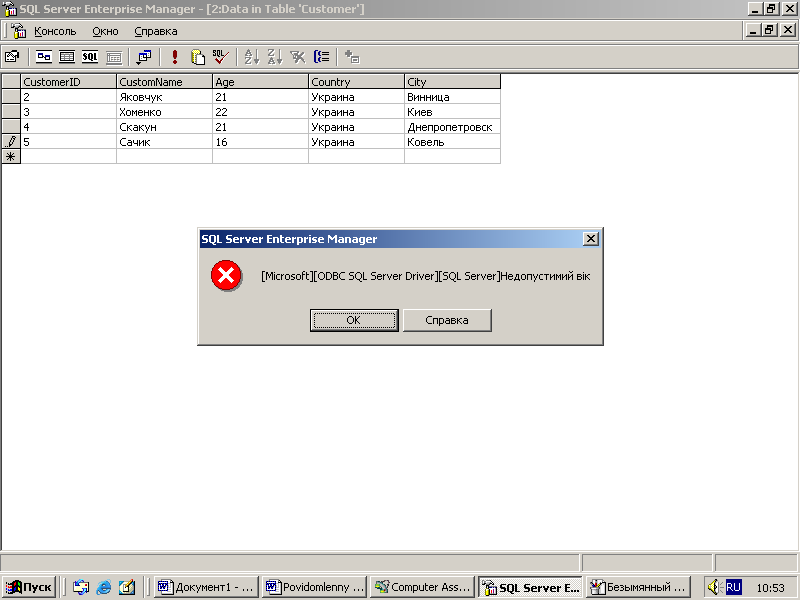
Task: Verify SQL with the checkmark icon
Action: point(221,57)
